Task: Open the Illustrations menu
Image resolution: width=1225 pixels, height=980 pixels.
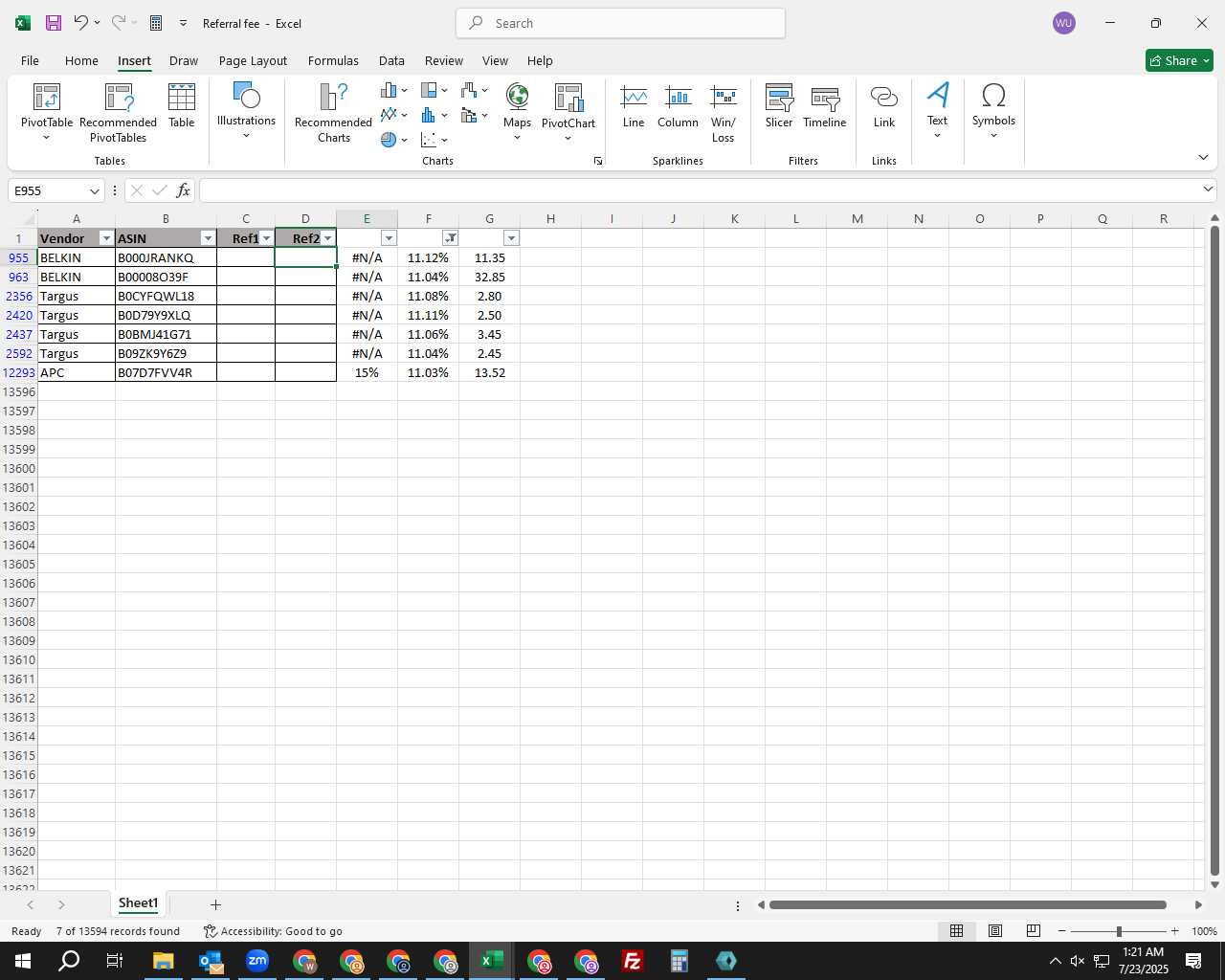Action: click(x=246, y=110)
